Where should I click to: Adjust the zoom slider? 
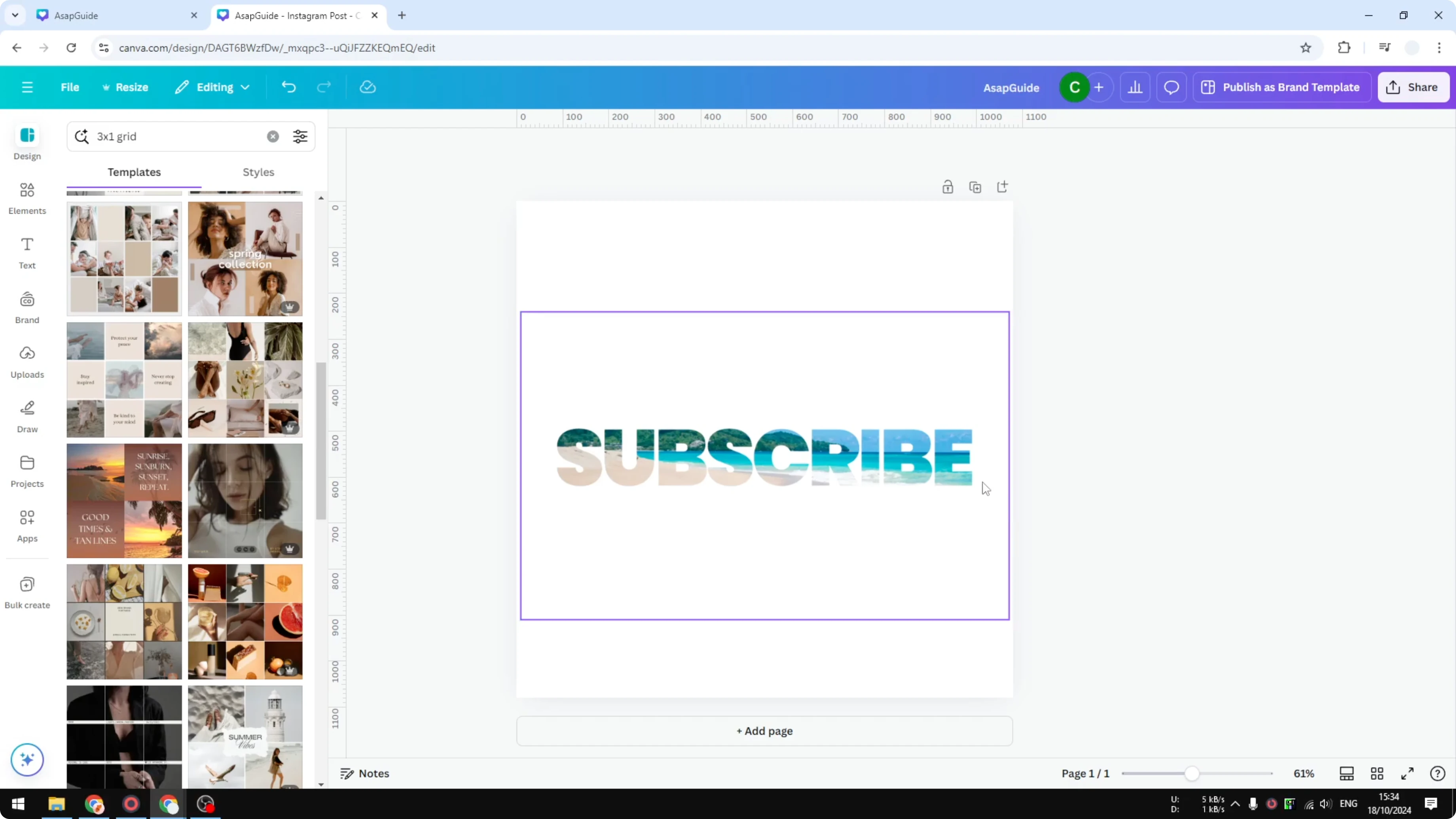click(1192, 773)
